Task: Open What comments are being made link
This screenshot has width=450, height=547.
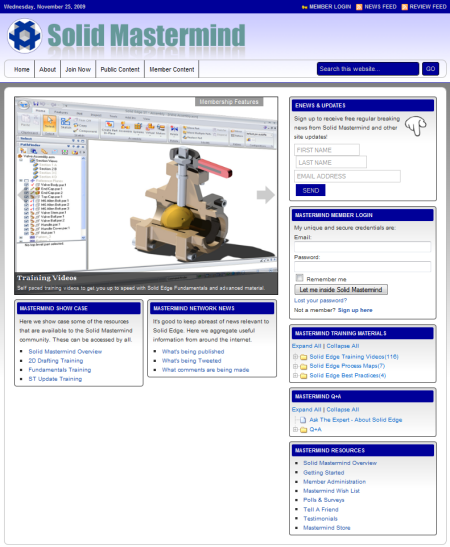Action: click(x=205, y=370)
